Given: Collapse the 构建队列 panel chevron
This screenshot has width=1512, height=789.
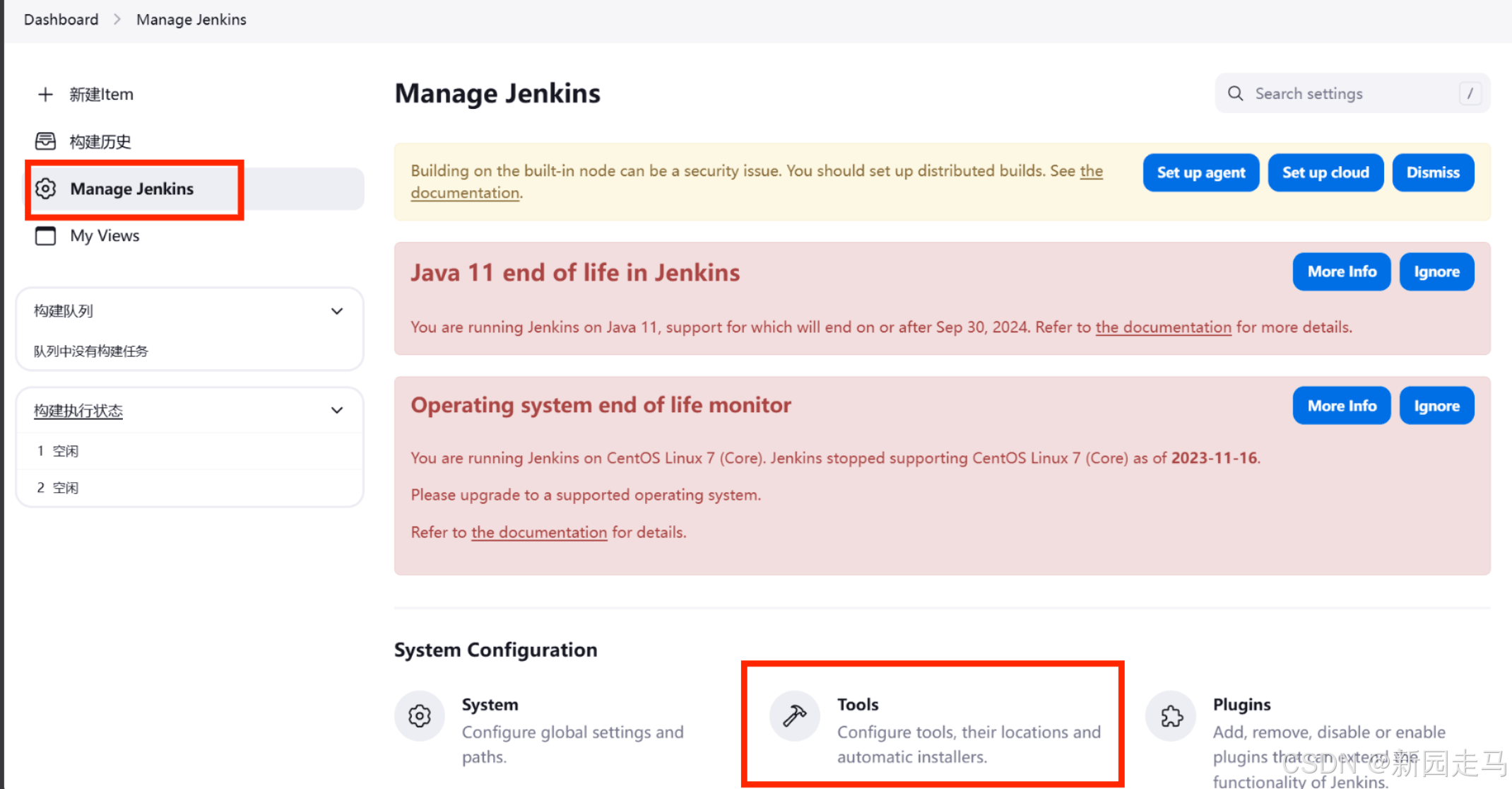Looking at the screenshot, I should pos(337,311).
